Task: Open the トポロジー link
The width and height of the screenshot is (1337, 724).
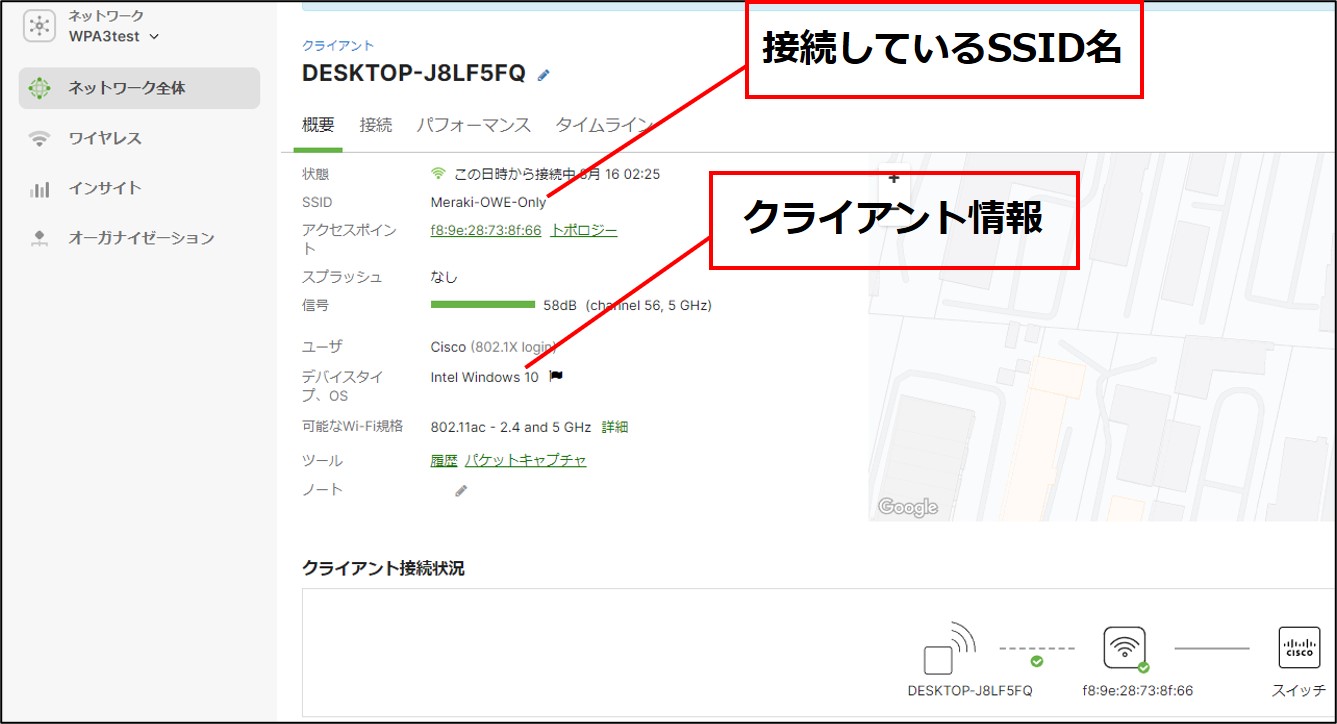Action: [x=584, y=230]
